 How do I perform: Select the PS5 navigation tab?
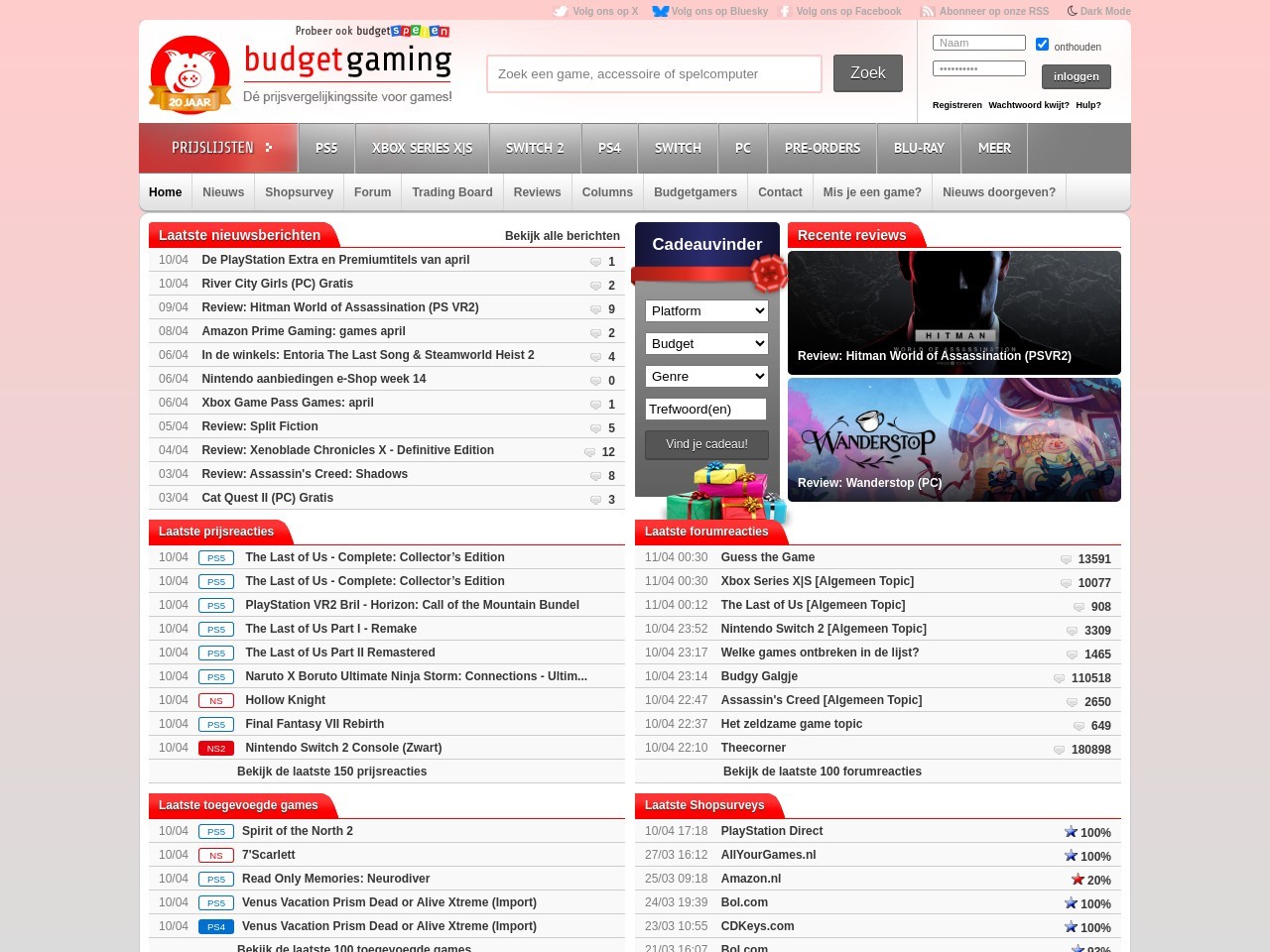point(326,148)
